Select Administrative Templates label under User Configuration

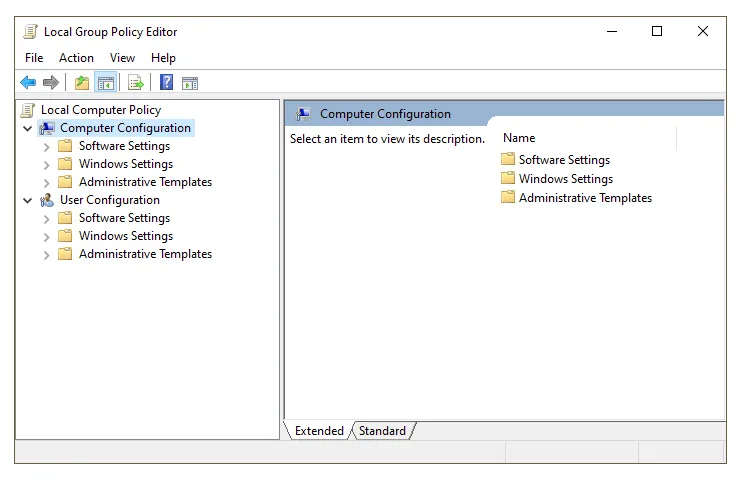[x=145, y=255]
